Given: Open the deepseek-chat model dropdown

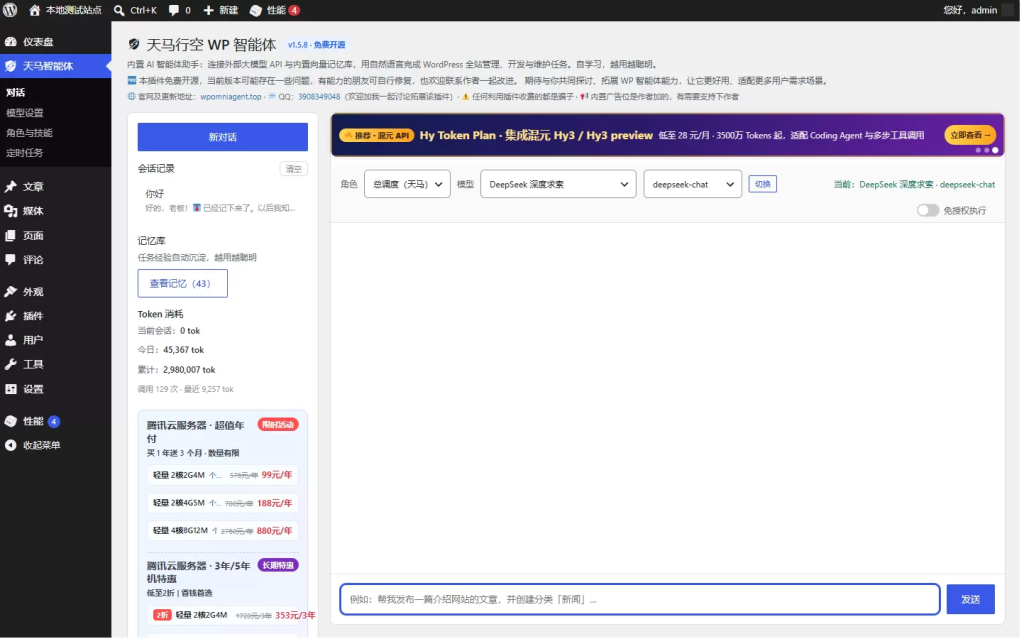Looking at the screenshot, I should pyautogui.click(x=694, y=184).
